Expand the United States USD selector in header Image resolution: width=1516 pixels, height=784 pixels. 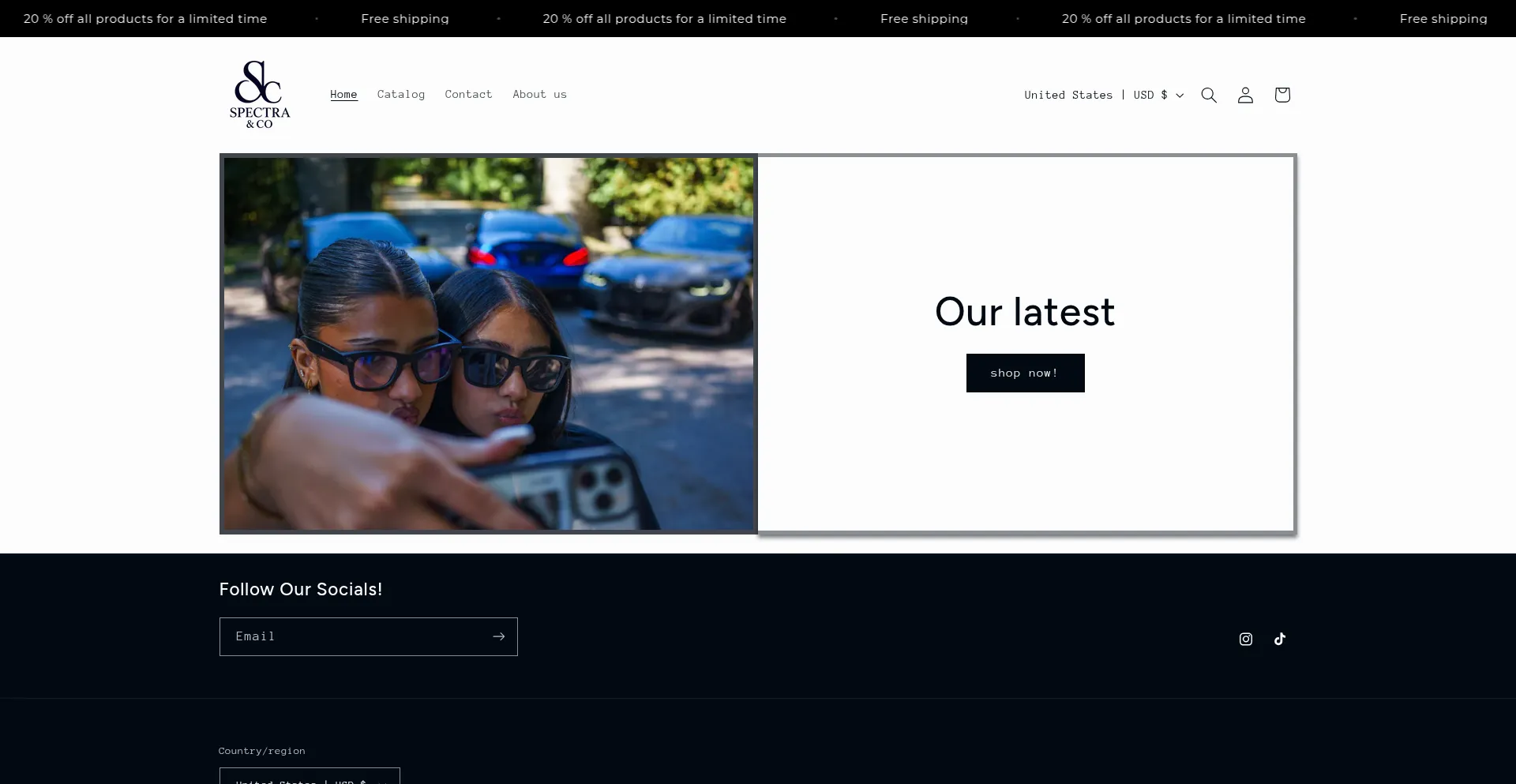coord(1104,95)
